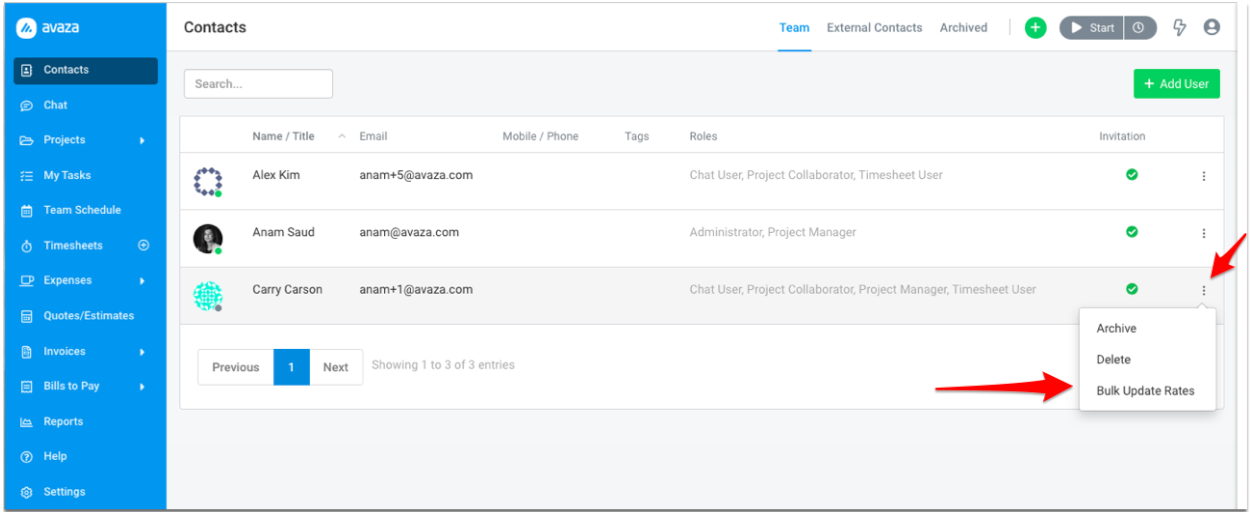The image size is (1251, 516).
Task: Click into the contacts Search field
Action: point(258,84)
